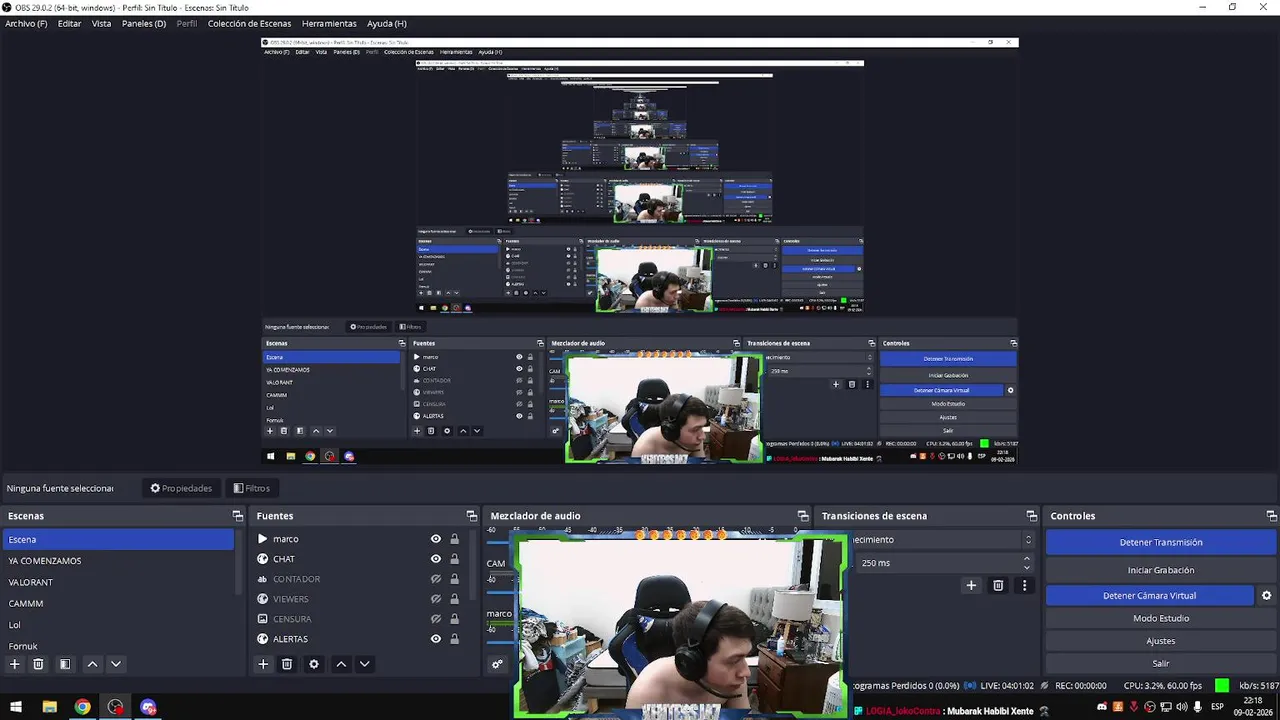The width and height of the screenshot is (1280, 720).
Task: Select the Lol scene
Action: coord(118,625)
